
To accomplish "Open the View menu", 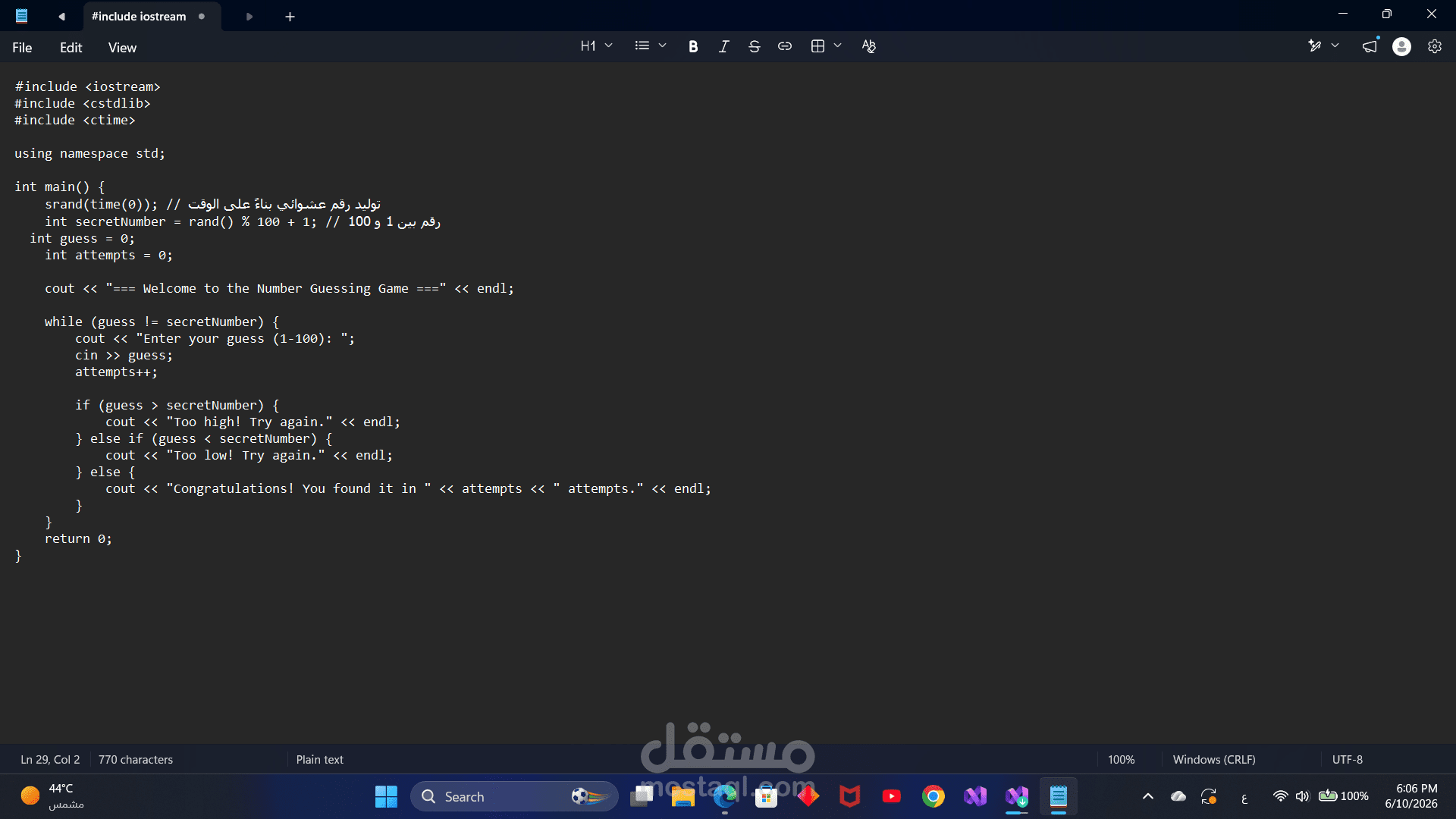I will 122,48.
